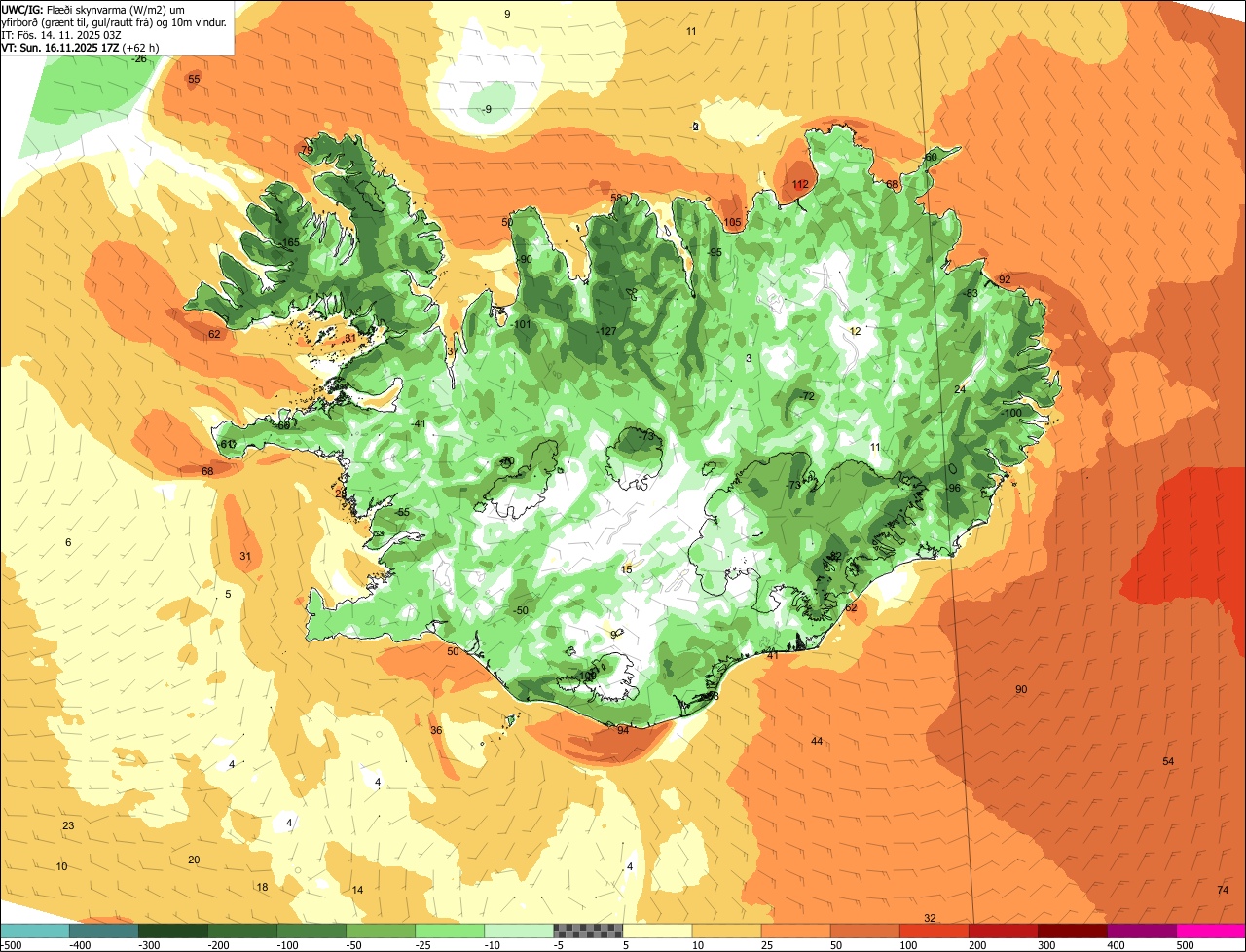Click the orange 50 to 100 legend swatch
Image resolution: width=1246 pixels, height=952 pixels.
pyautogui.click(x=863, y=931)
